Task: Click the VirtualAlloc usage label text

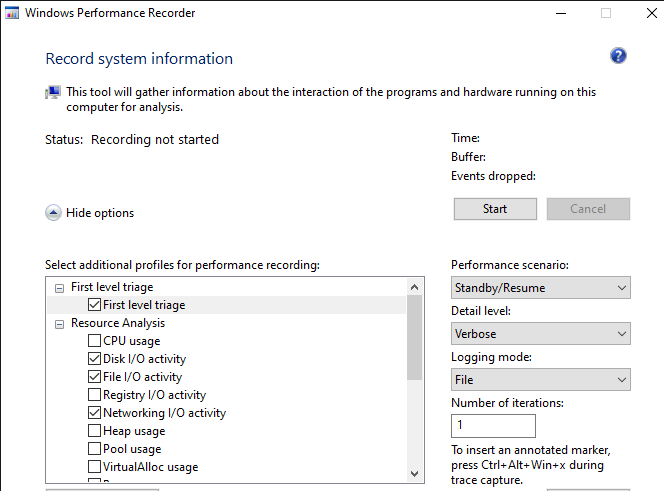Action: [x=151, y=467]
